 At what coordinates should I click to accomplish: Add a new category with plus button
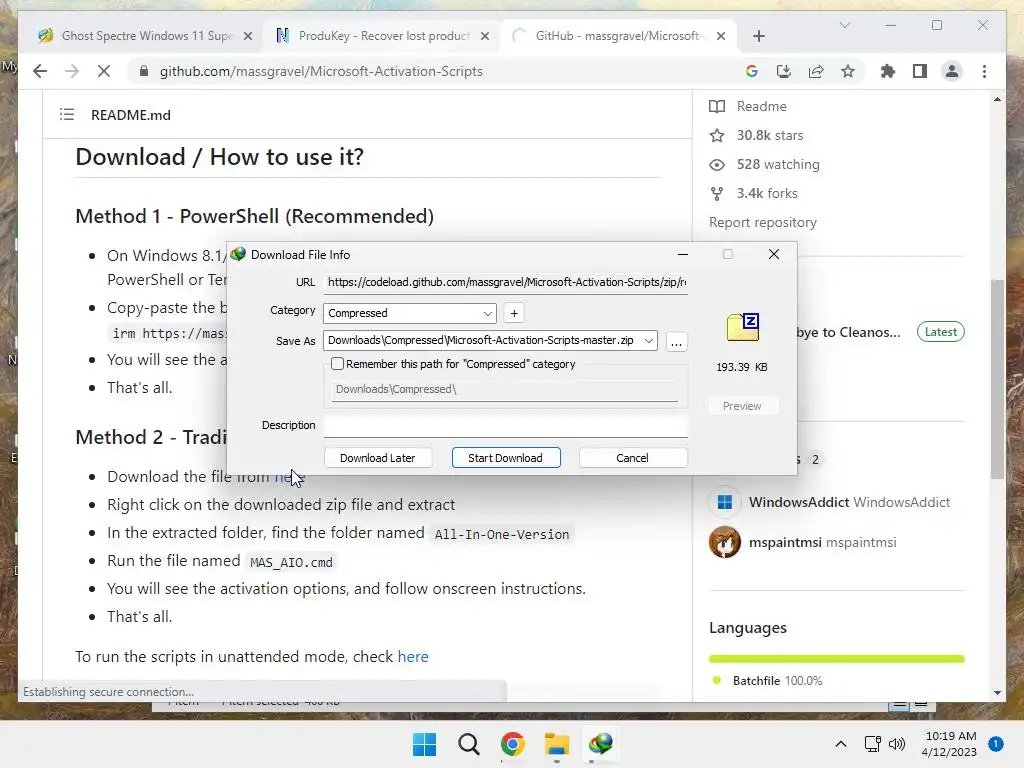coord(514,313)
